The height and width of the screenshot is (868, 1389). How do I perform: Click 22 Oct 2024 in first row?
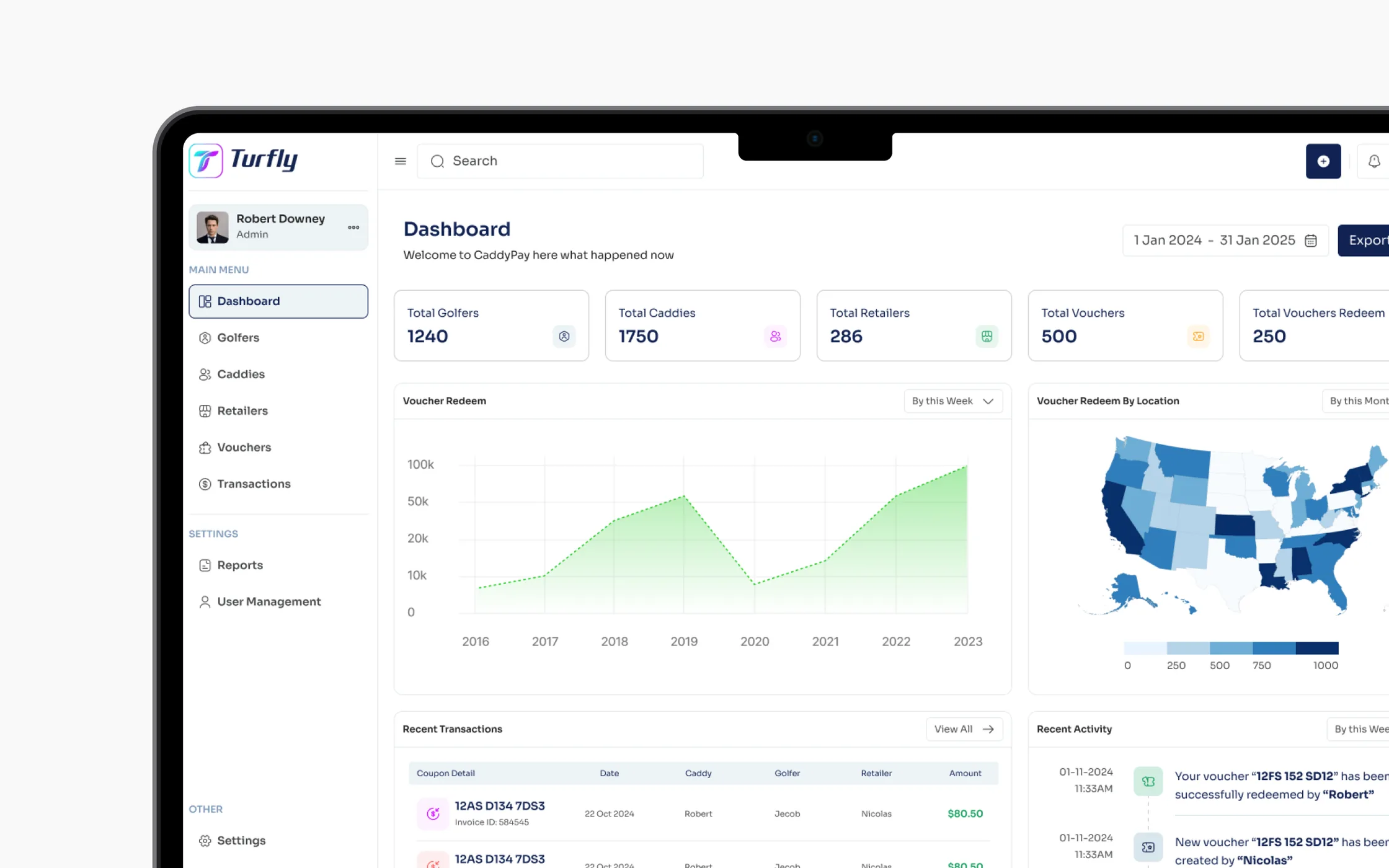coord(610,813)
